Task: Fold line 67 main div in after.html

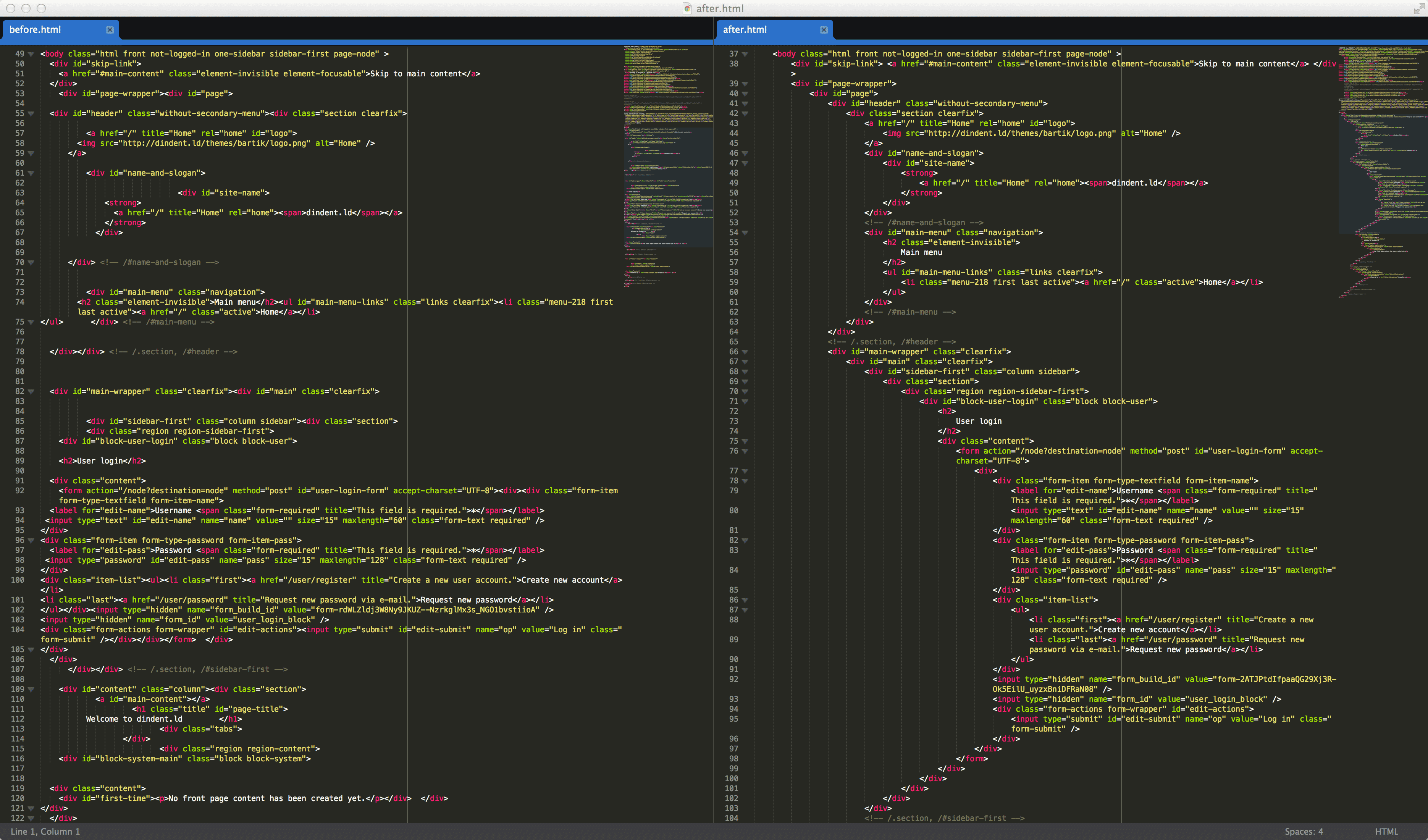Action: pos(745,362)
